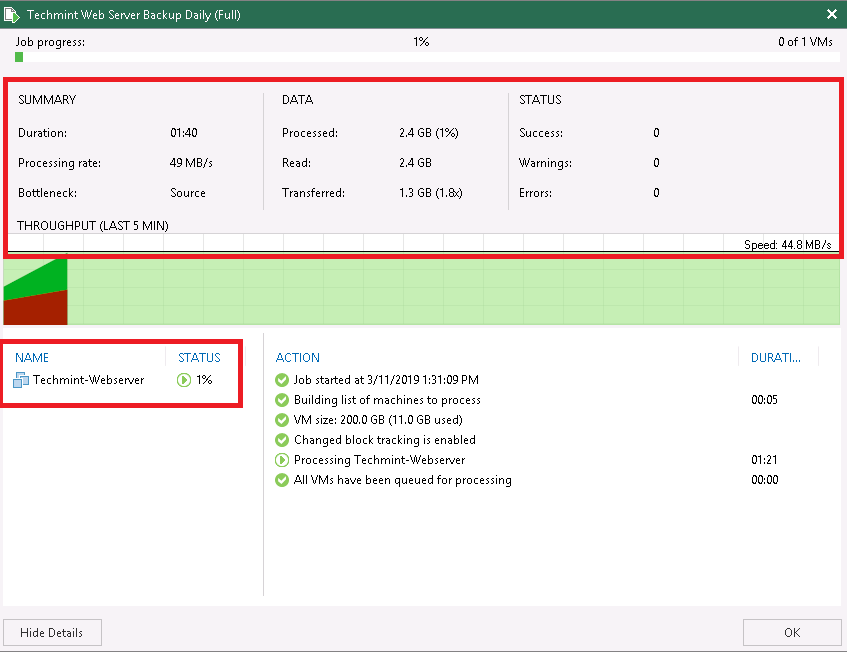Image resolution: width=847 pixels, height=652 pixels.
Task: Click the green progress icon beside 1% status
Action: [186, 379]
